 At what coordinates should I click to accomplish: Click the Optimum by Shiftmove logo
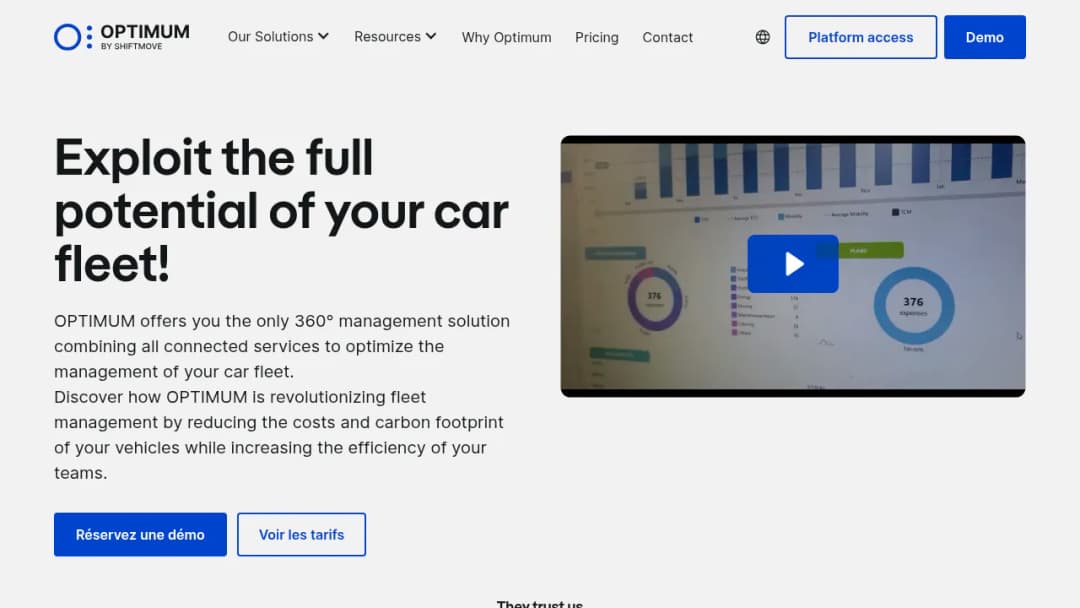[122, 37]
